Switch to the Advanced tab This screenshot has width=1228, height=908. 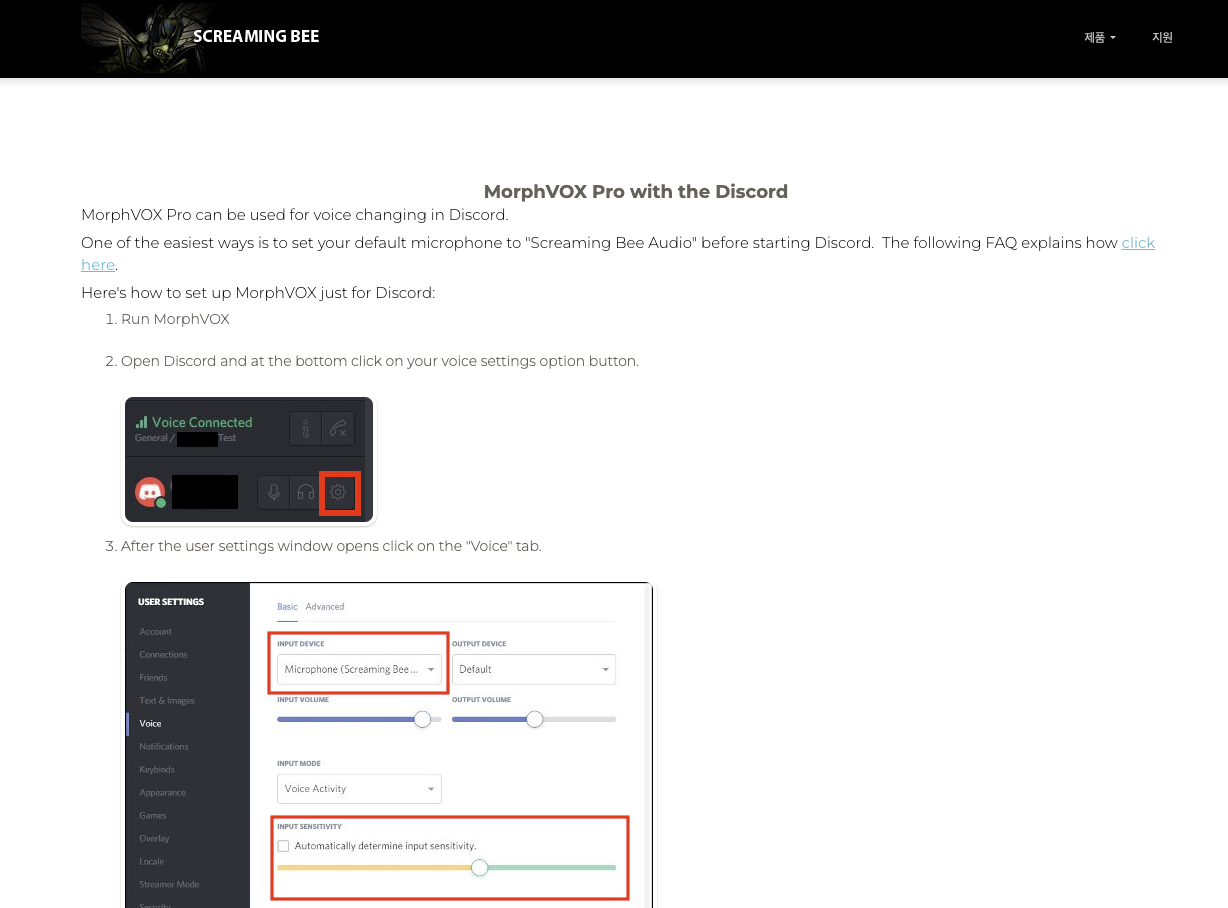(325, 606)
